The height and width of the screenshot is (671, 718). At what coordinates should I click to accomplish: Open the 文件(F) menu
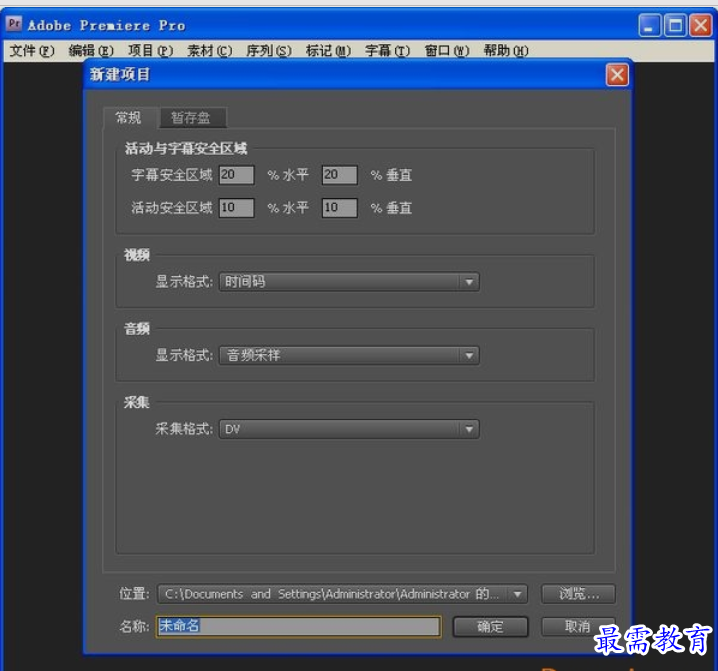[32, 50]
